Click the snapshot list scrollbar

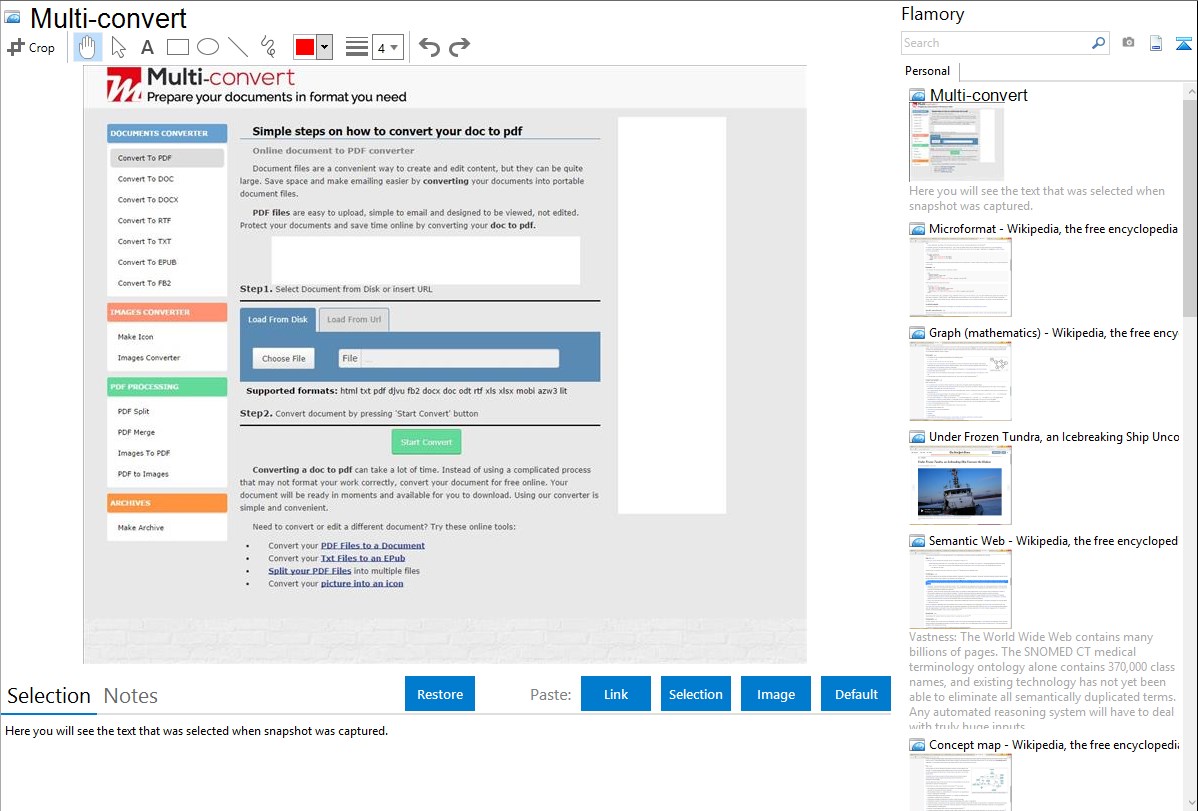click(1190, 206)
